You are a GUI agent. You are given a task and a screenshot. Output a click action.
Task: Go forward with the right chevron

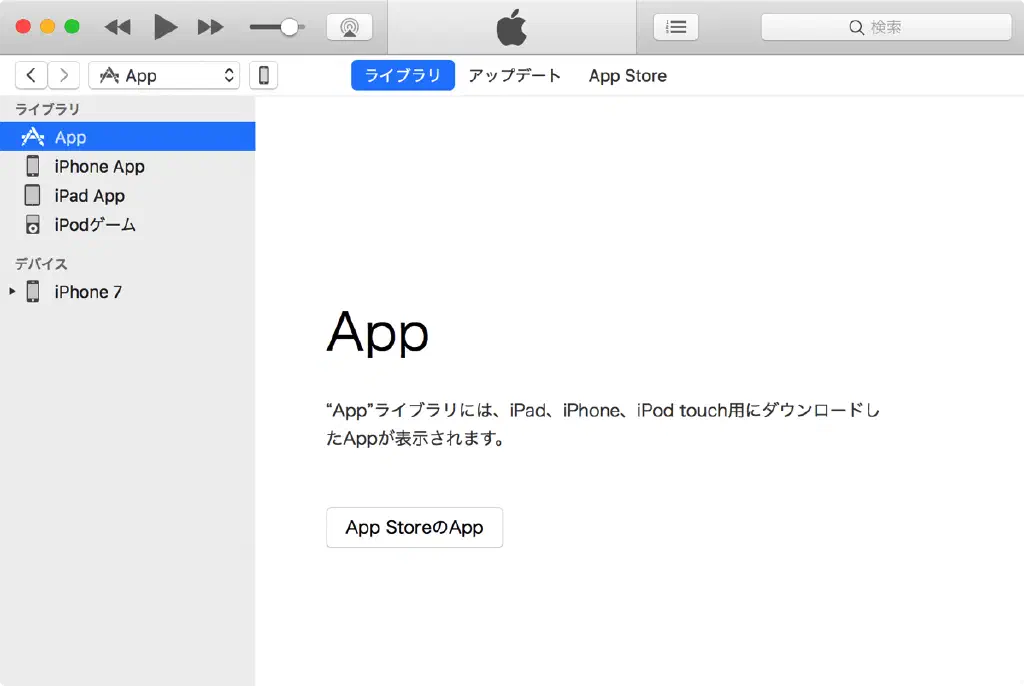pyautogui.click(x=64, y=75)
